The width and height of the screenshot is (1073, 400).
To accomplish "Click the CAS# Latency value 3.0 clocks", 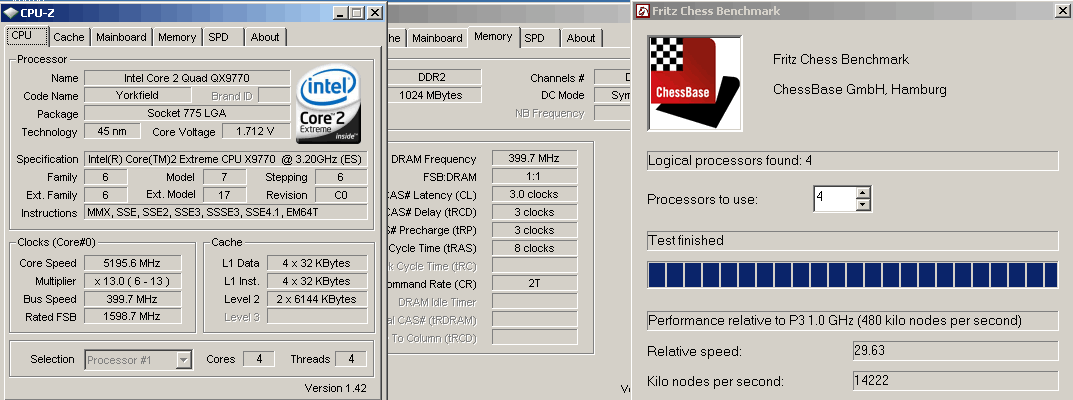I will tap(534, 194).
